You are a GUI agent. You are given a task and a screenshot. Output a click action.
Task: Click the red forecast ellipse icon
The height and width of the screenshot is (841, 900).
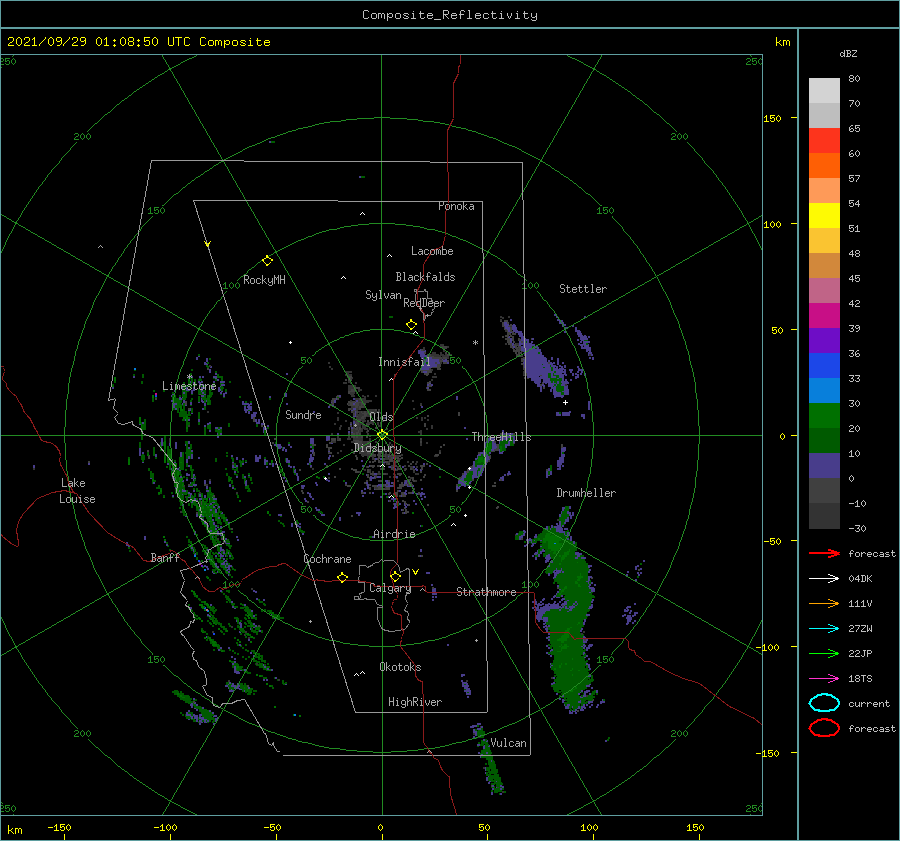[824, 728]
